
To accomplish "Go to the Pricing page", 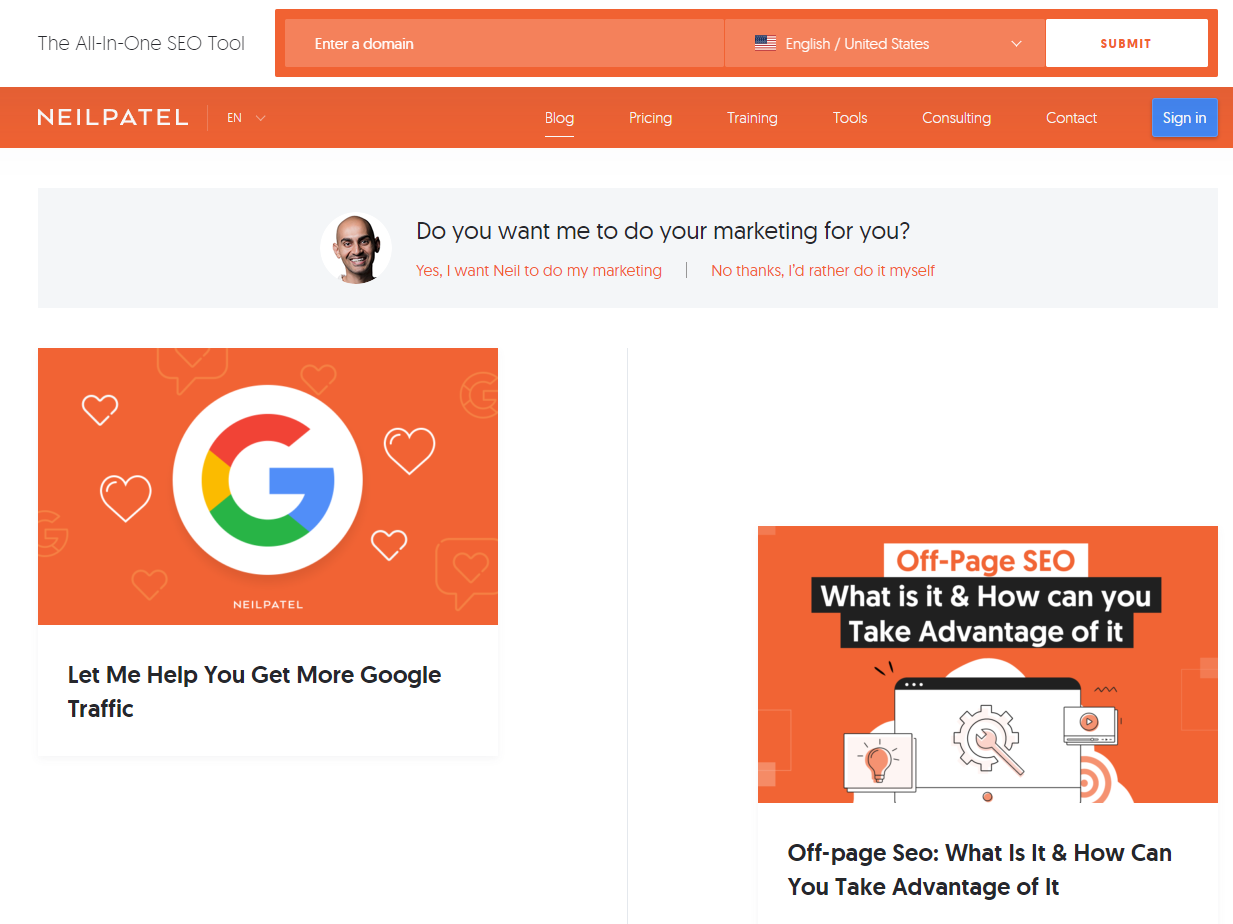I will pyautogui.click(x=650, y=118).
